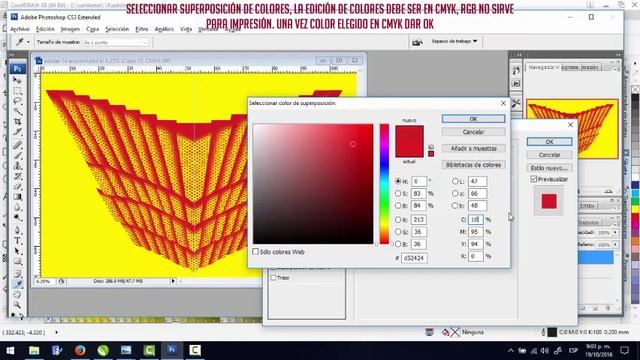This screenshot has width=640, height=360.
Task: Click the vertical hue spectrum slider
Action: pos(384,184)
